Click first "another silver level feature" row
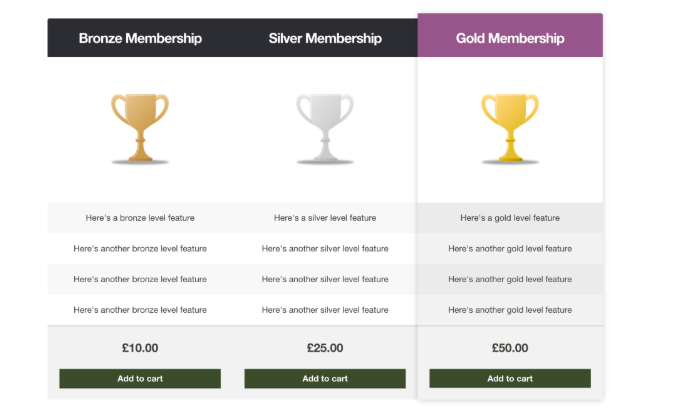 coord(325,249)
